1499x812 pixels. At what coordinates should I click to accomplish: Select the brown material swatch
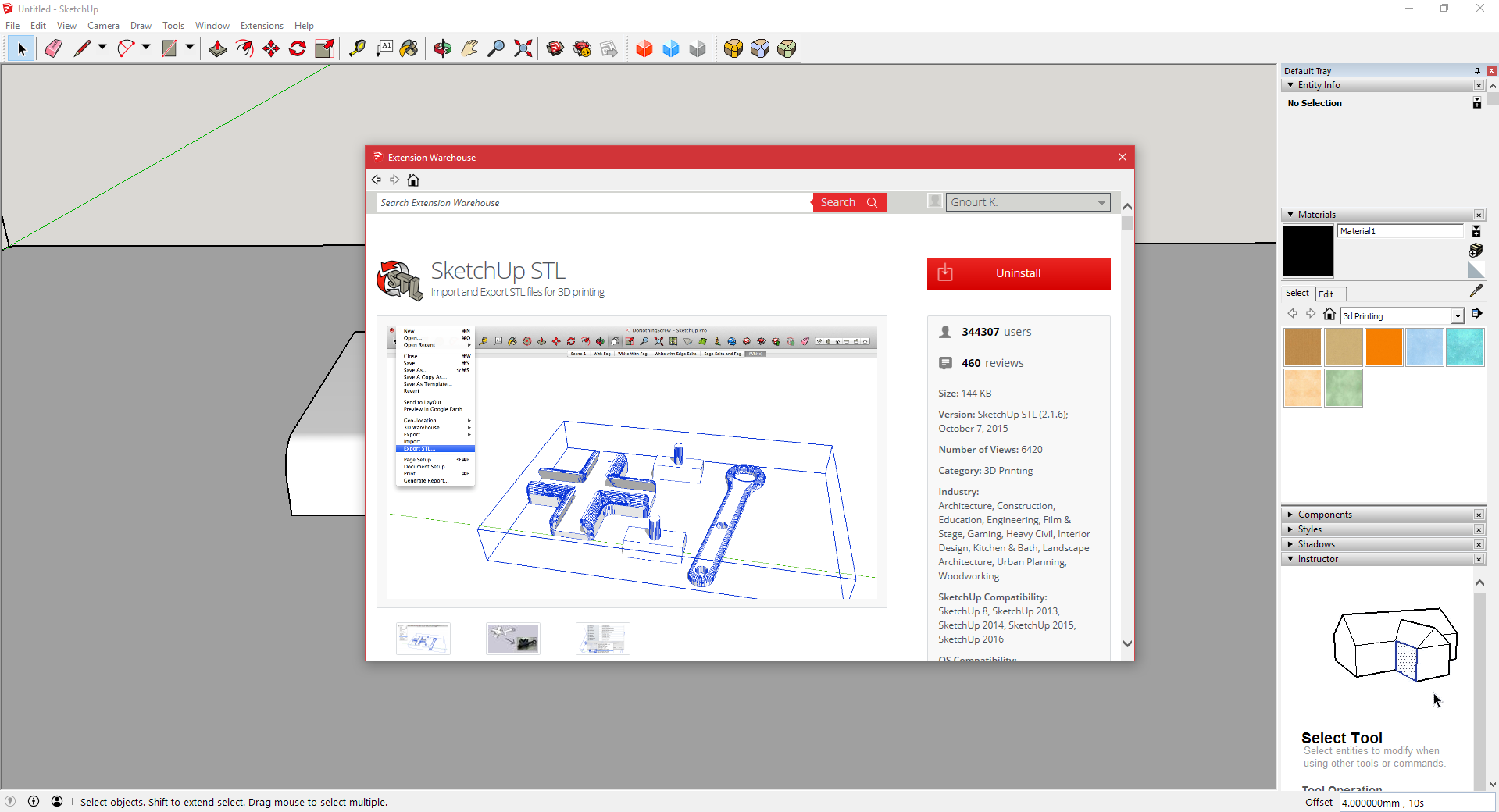1303,347
